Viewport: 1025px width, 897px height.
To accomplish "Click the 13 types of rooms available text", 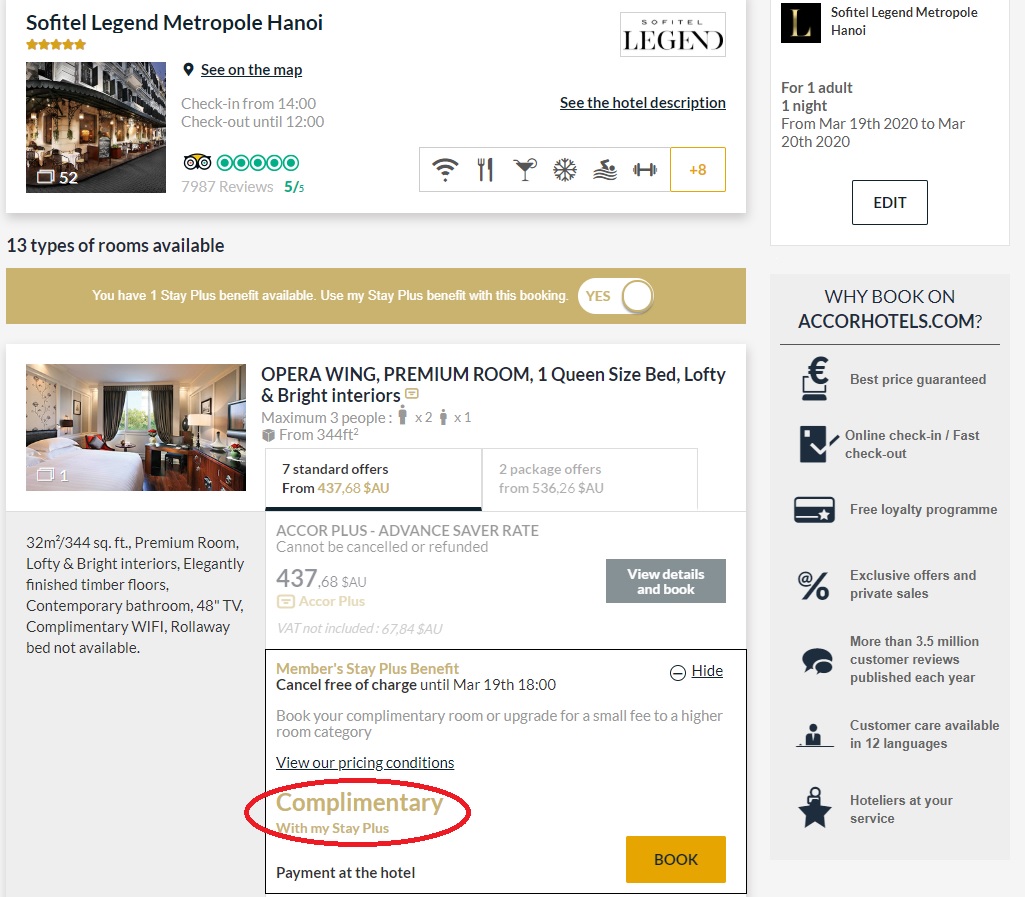I will (115, 245).
